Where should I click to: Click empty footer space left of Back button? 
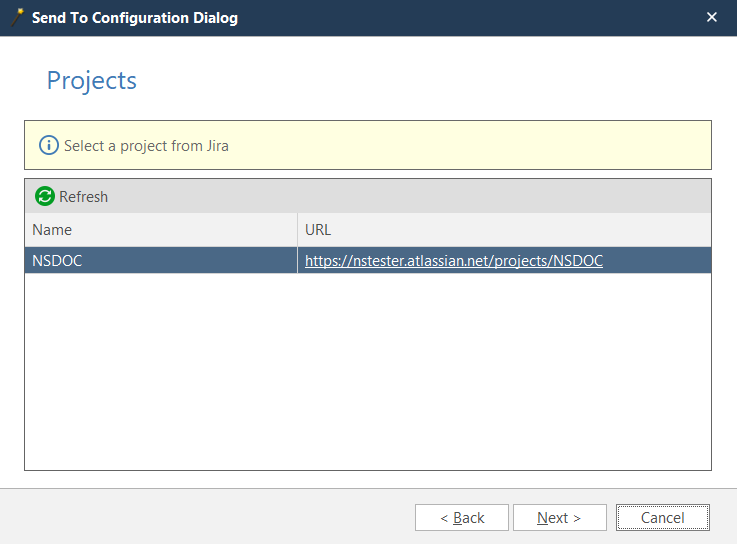pos(200,518)
